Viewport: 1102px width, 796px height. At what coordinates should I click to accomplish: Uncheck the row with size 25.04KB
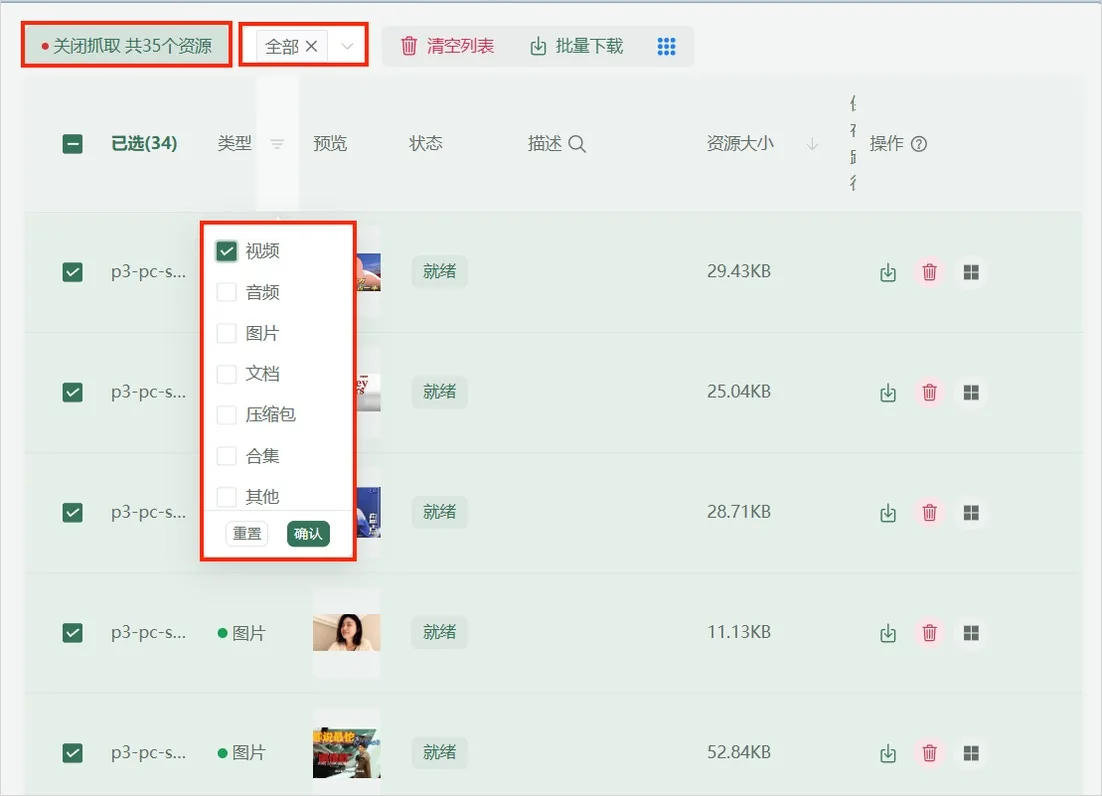click(x=72, y=392)
